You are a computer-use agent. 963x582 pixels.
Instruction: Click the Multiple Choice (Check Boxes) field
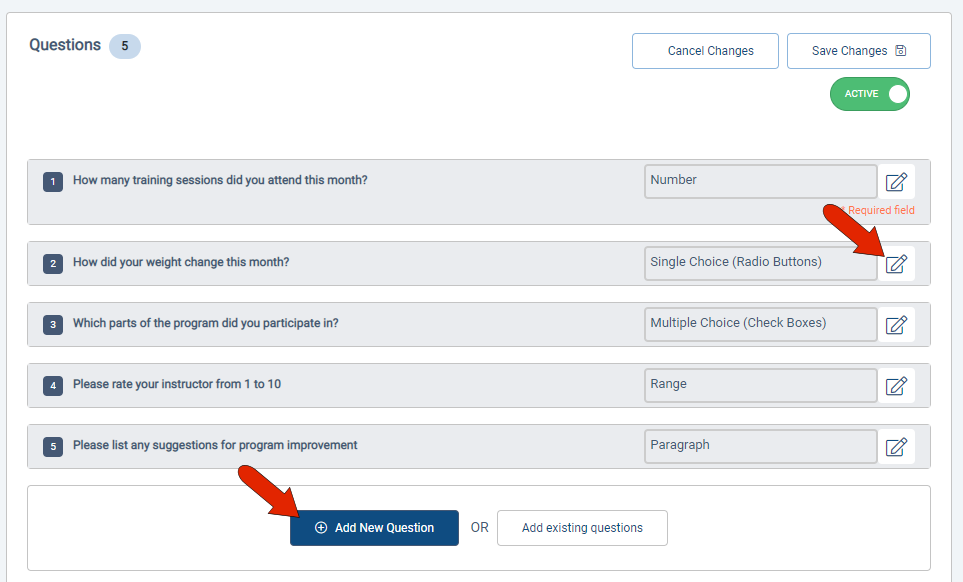[760, 324]
